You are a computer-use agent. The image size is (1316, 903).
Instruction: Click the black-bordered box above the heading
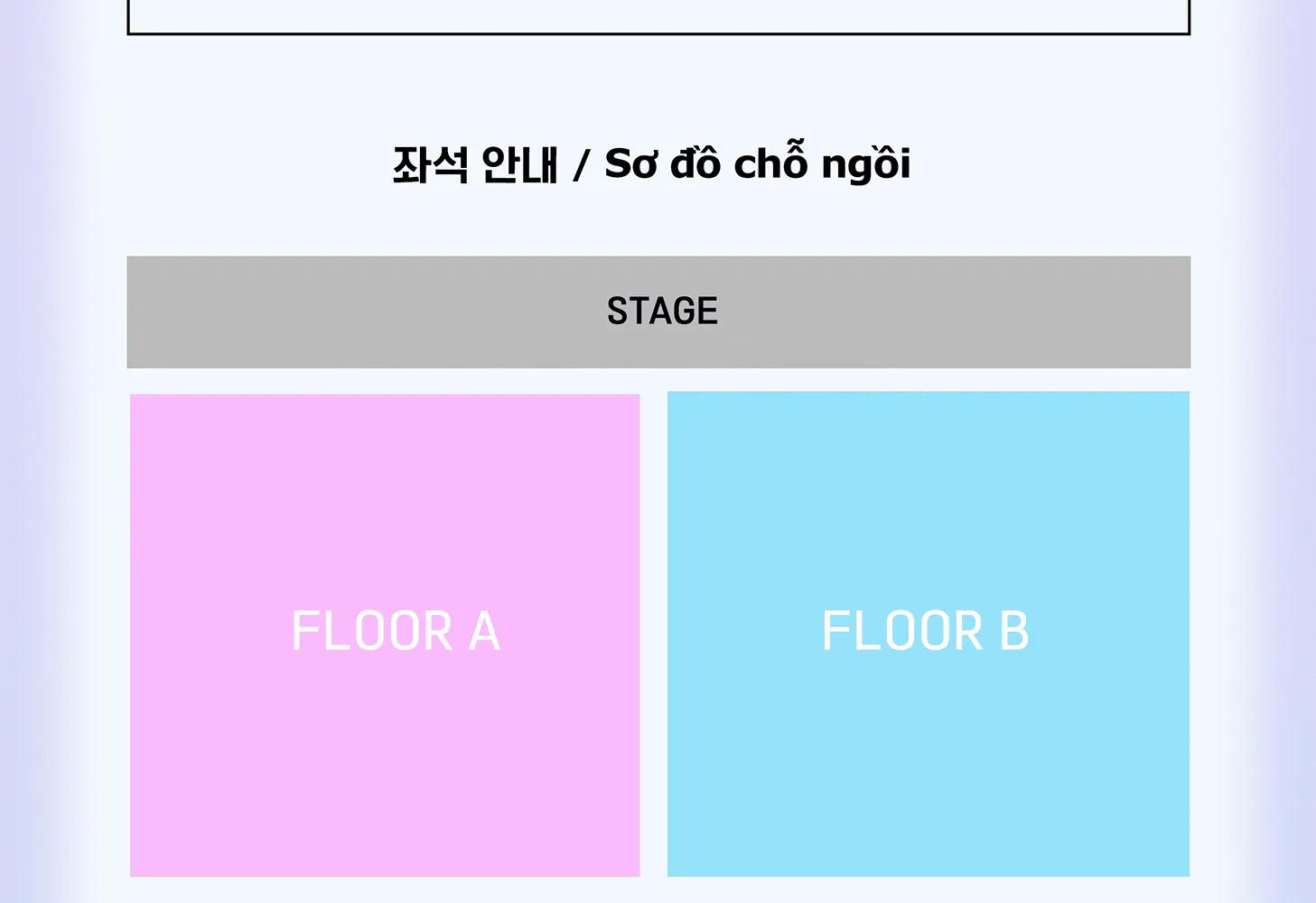click(658, 16)
